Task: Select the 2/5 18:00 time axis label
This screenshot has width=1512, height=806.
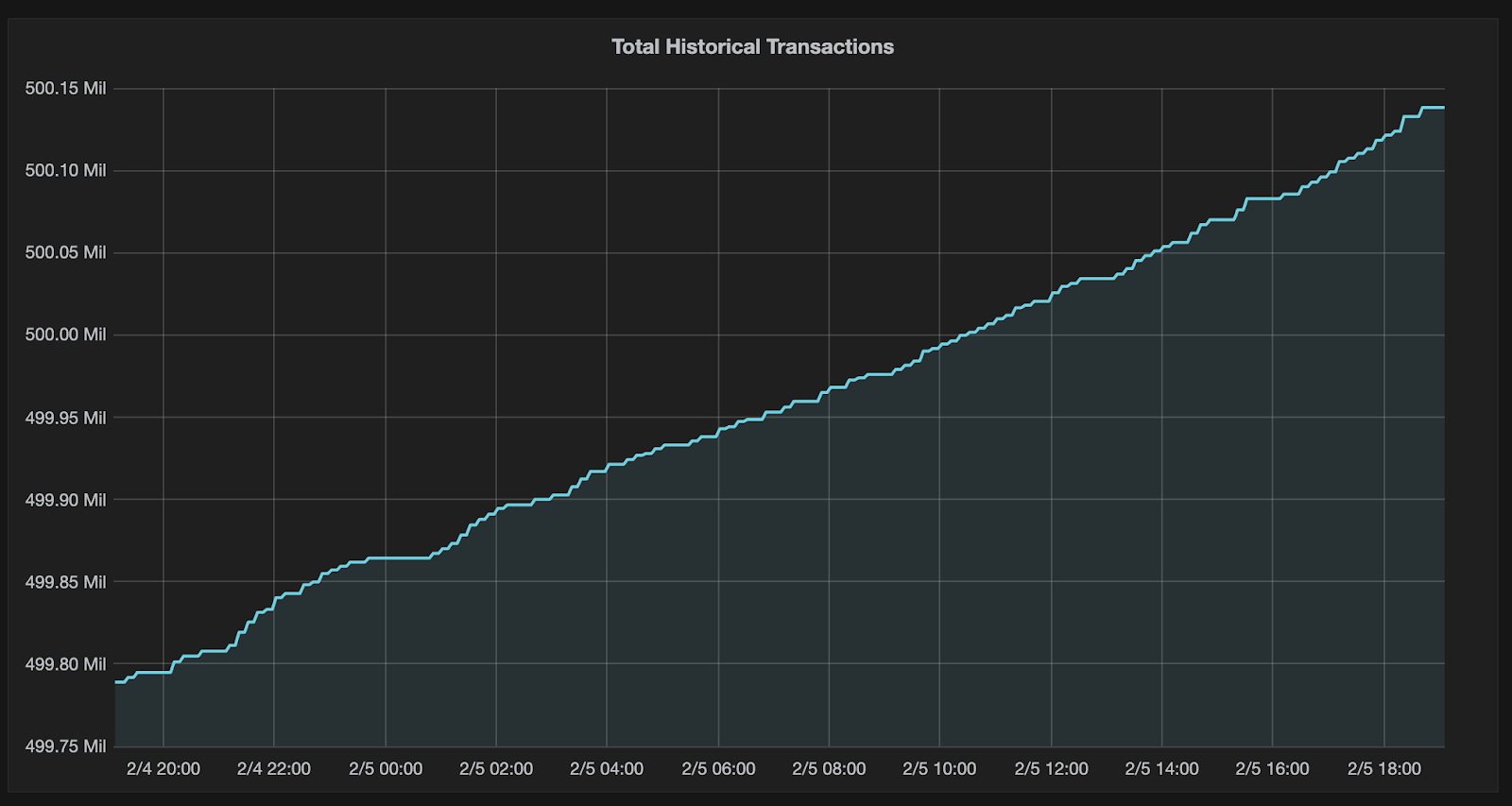Action: [1383, 768]
